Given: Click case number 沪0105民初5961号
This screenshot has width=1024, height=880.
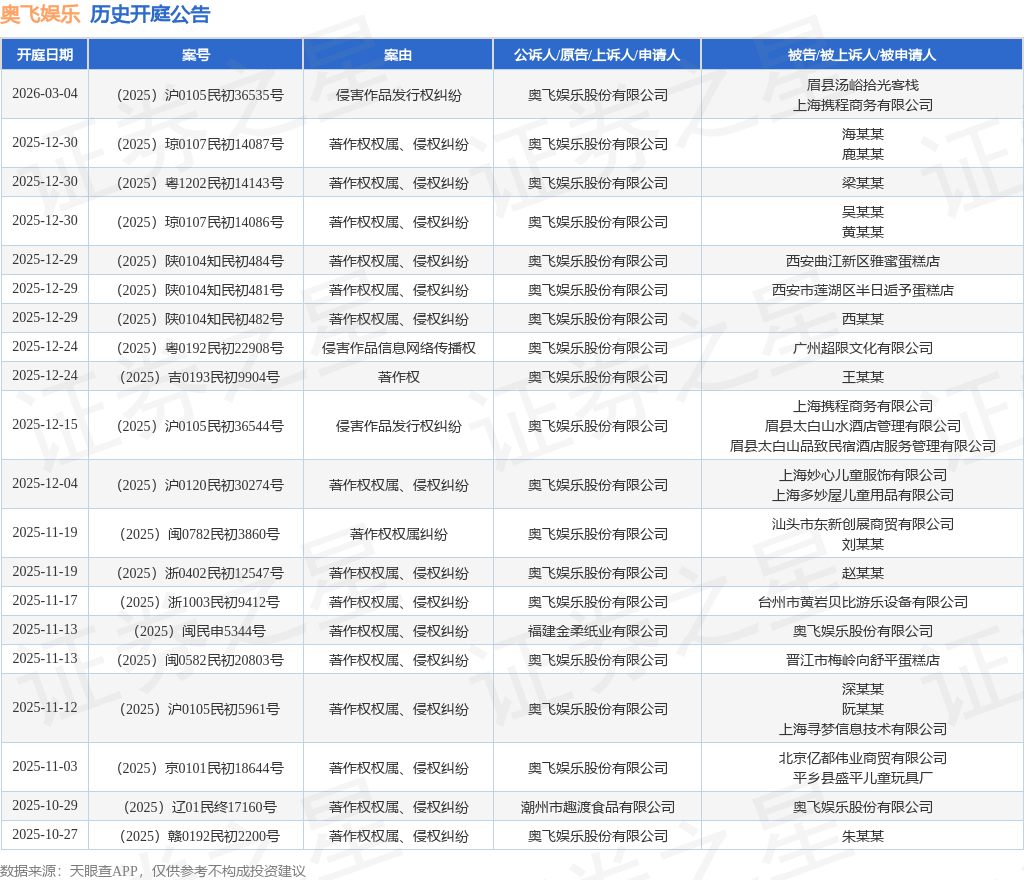Looking at the screenshot, I should coord(200,710).
